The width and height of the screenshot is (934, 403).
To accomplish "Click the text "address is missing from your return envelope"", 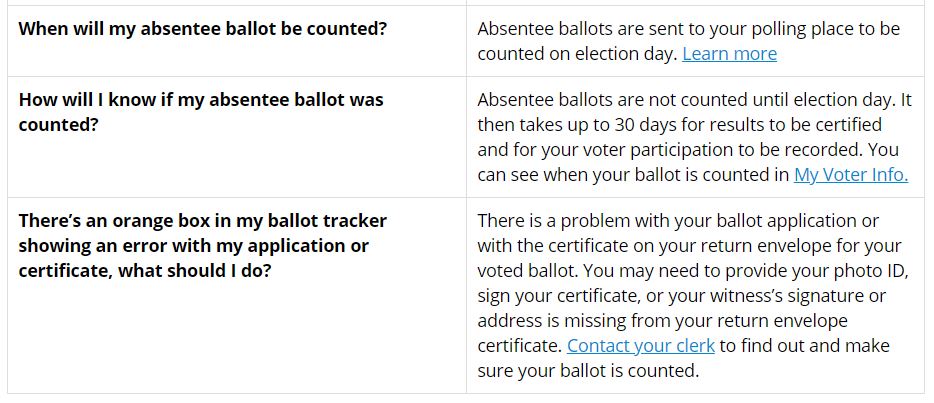I will click(x=662, y=321).
